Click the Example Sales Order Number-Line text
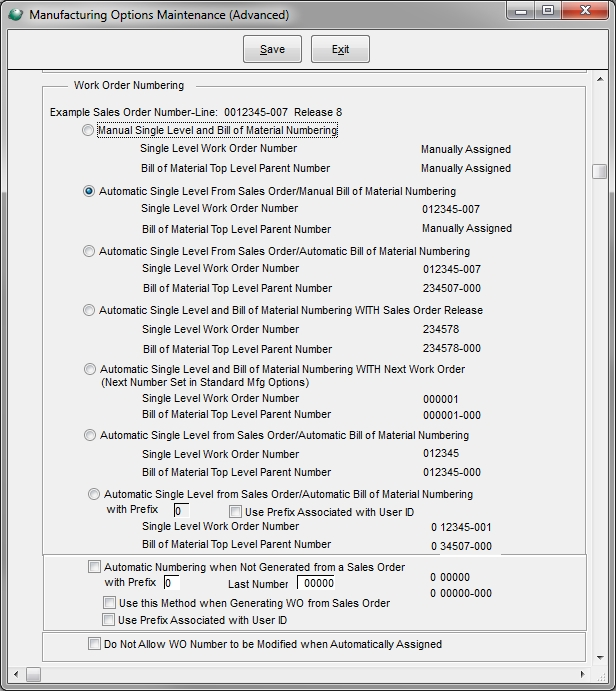 [196, 112]
